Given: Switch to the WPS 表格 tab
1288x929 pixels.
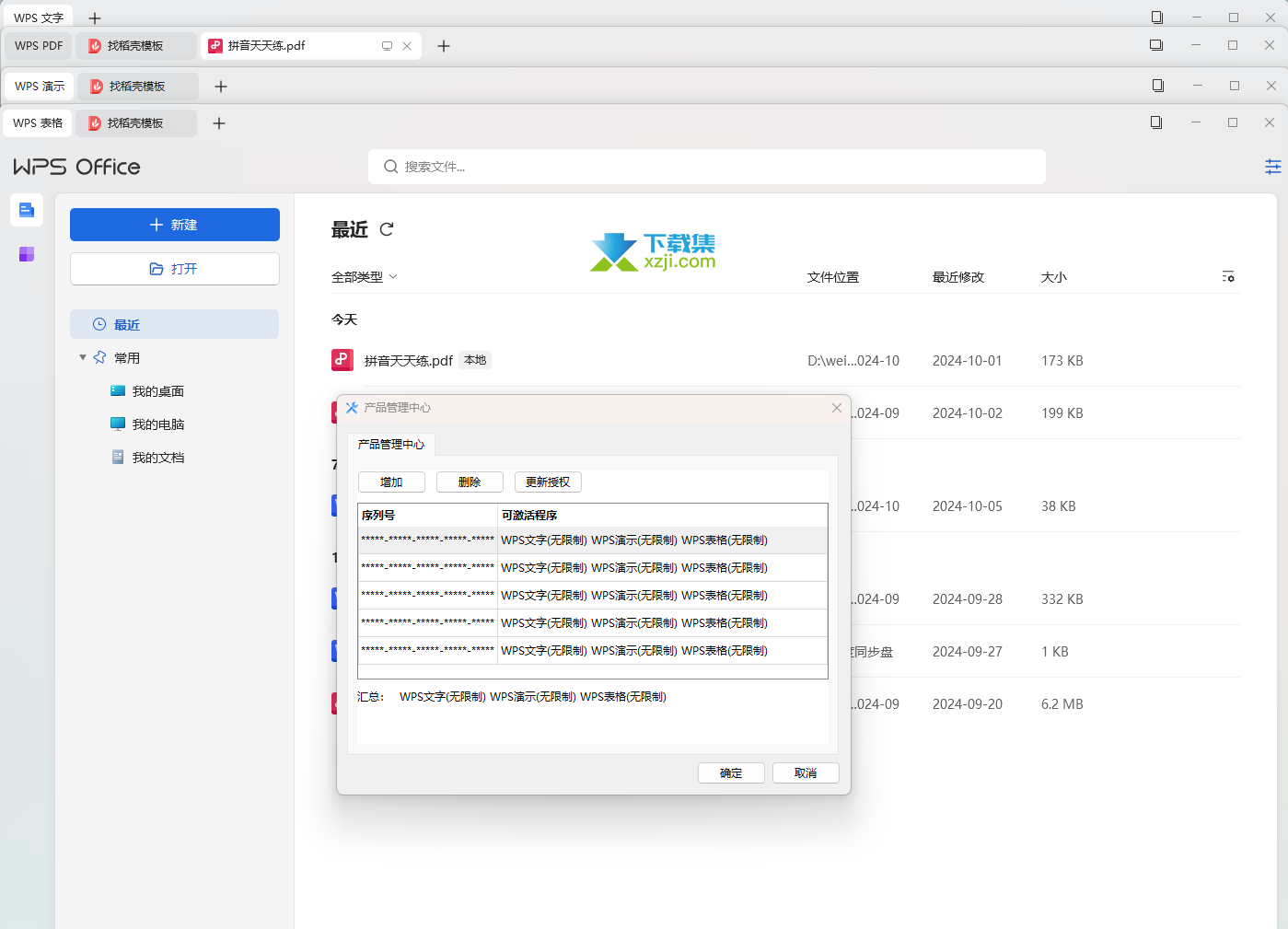Looking at the screenshot, I should coord(38,122).
